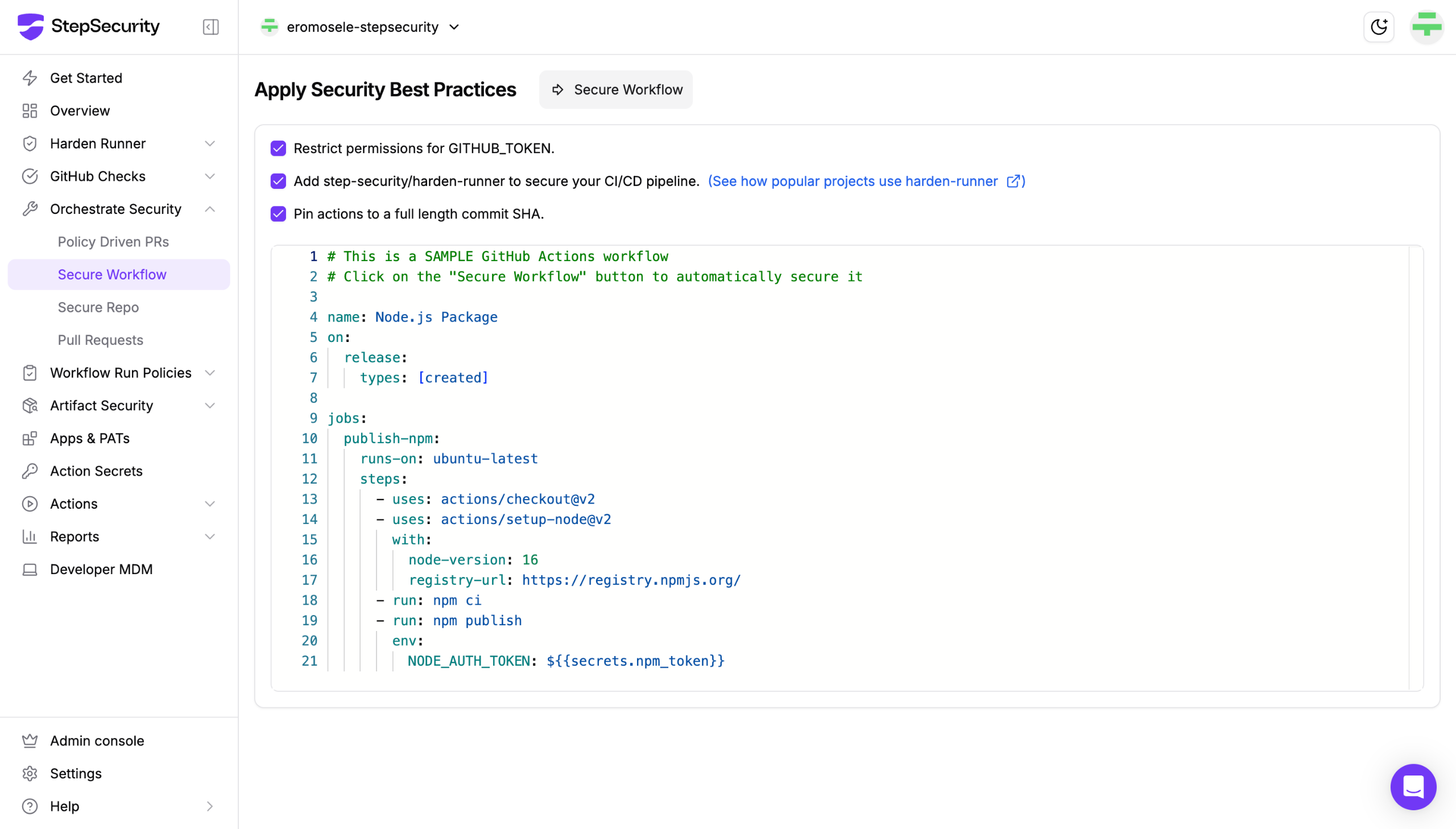This screenshot has height=829, width=1456.
Task: Uncheck Add step-security/harden-runner option
Action: pyautogui.click(x=278, y=181)
